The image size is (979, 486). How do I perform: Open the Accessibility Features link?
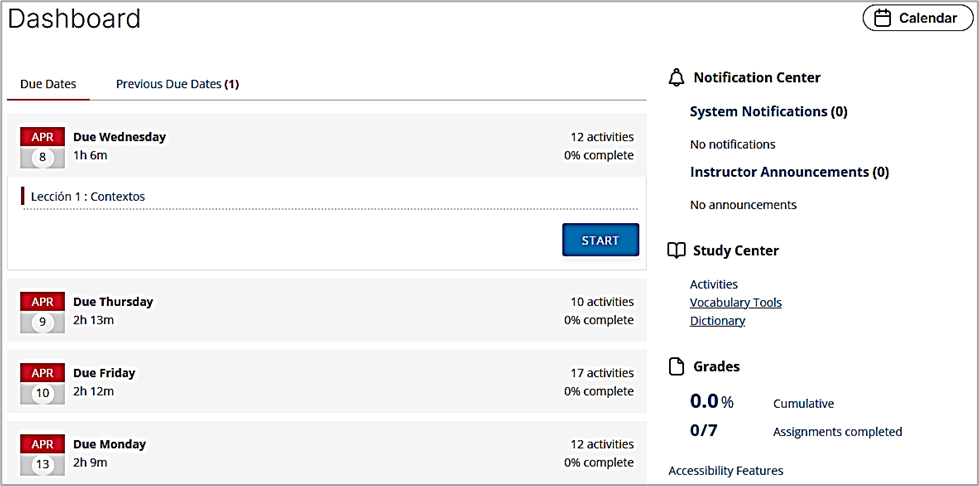(x=726, y=470)
